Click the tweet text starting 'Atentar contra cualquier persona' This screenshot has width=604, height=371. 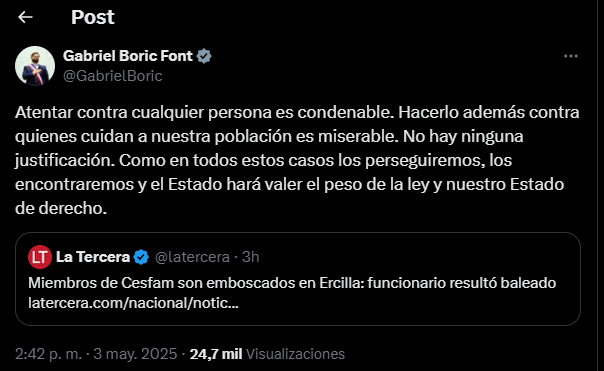[297, 160]
